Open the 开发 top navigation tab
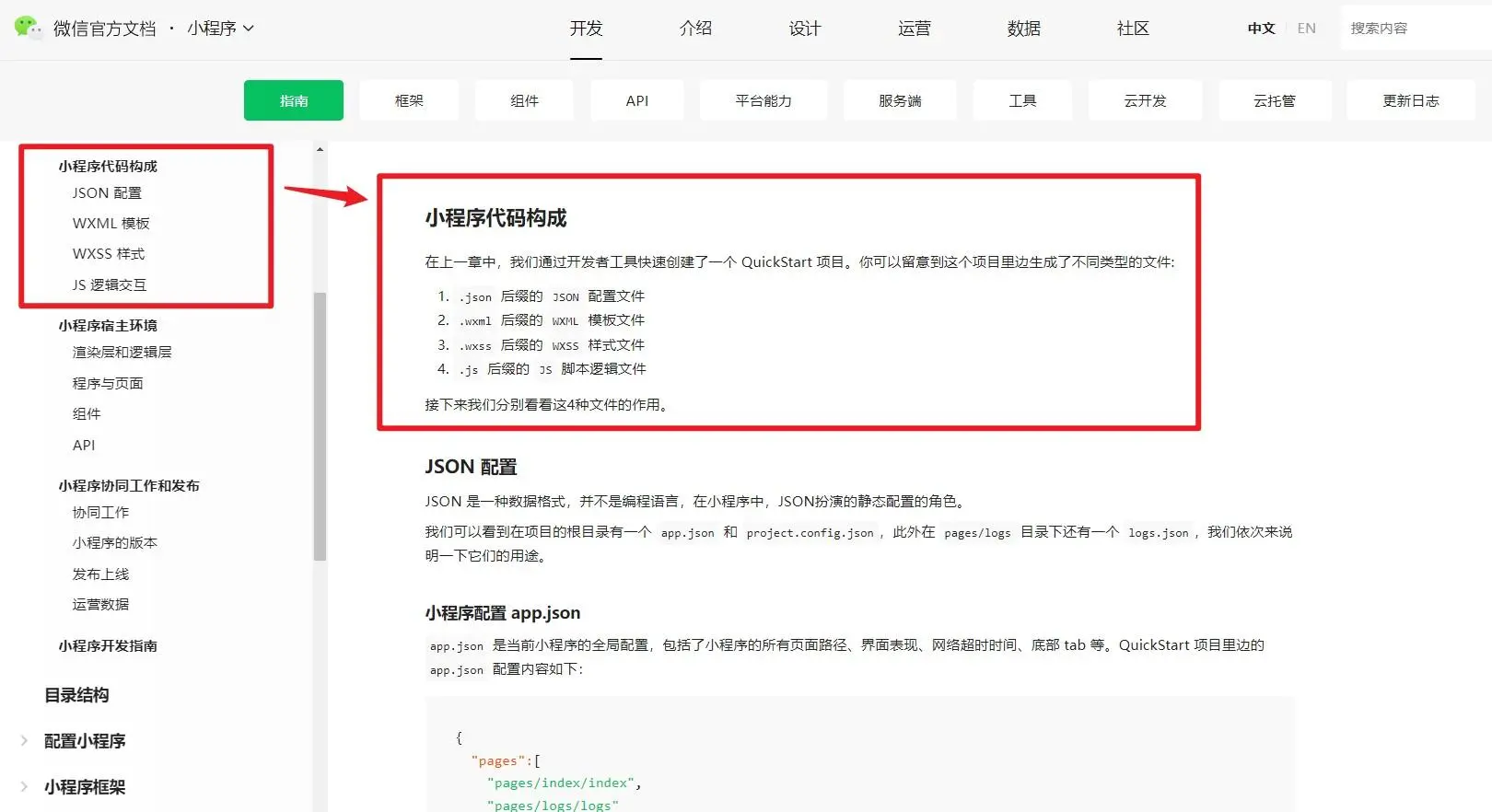Screen dimensions: 1492x812 (x=586, y=29)
